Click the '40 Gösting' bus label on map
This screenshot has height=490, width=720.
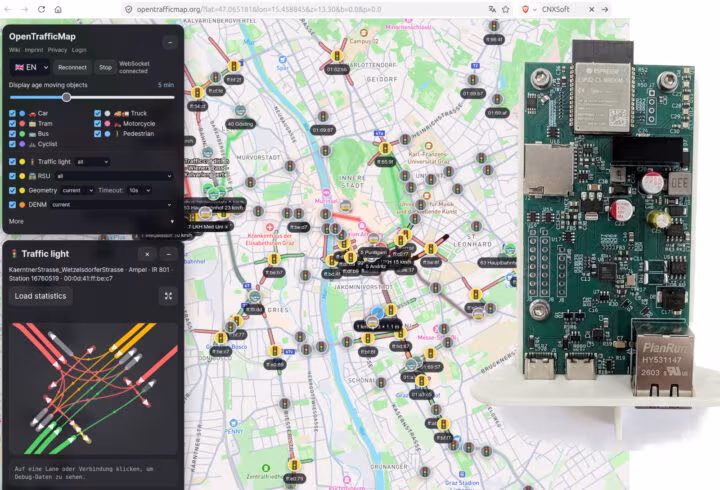pyautogui.click(x=241, y=124)
